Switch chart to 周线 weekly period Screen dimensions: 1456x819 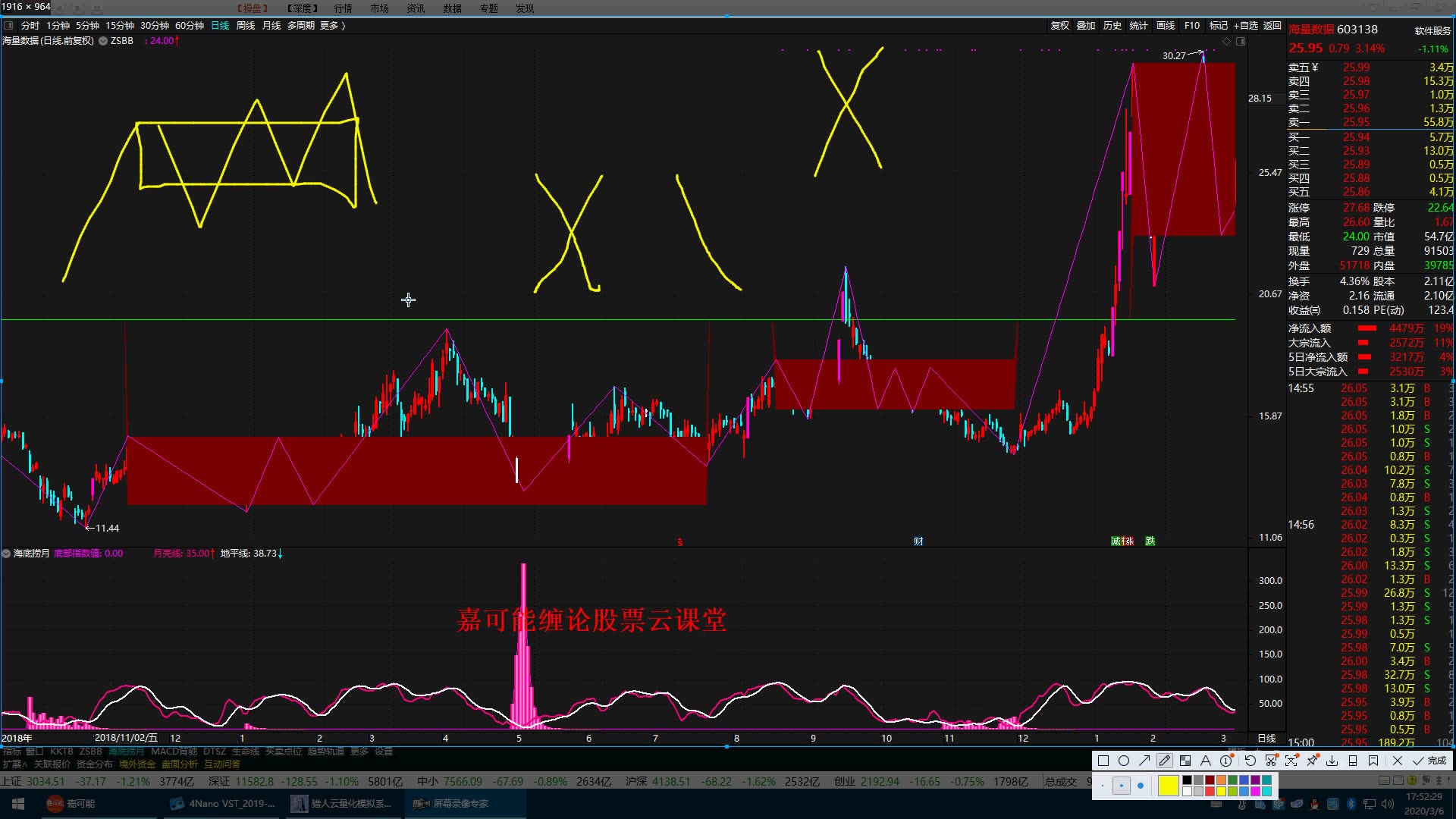[x=246, y=25]
